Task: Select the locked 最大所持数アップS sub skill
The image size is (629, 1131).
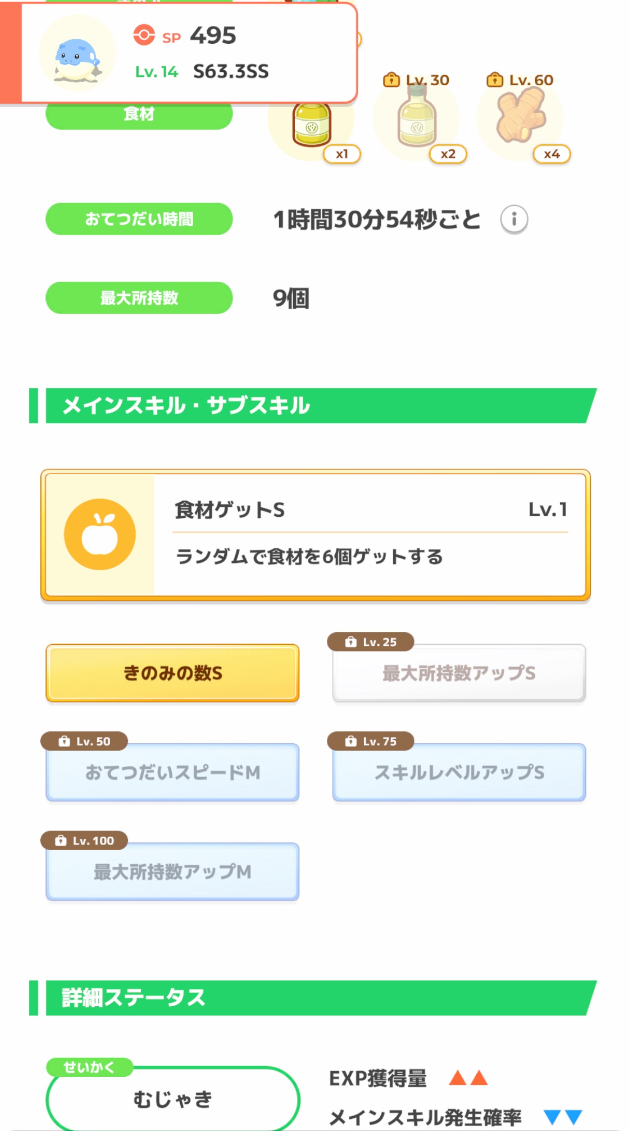Action: click(x=459, y=673)
